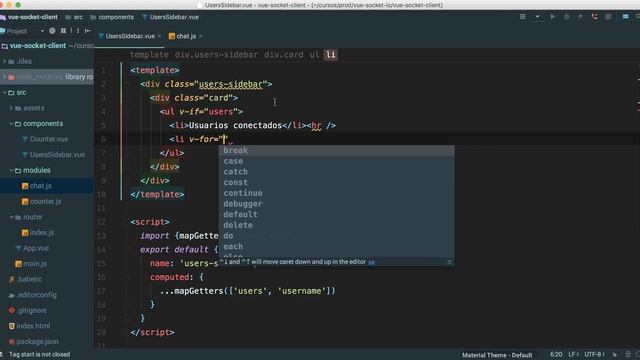Collapse the components folder
Image resolution: width=640 pixels, height=360 pixels.
pyautogui.click(x=11, y=124)
